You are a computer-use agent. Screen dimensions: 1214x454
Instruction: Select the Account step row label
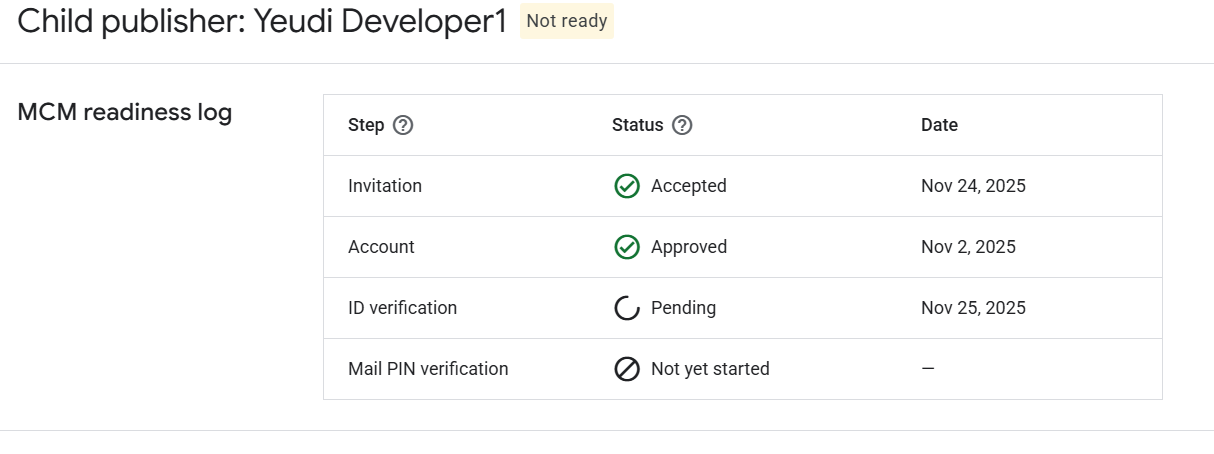click(x=381, y=247)
